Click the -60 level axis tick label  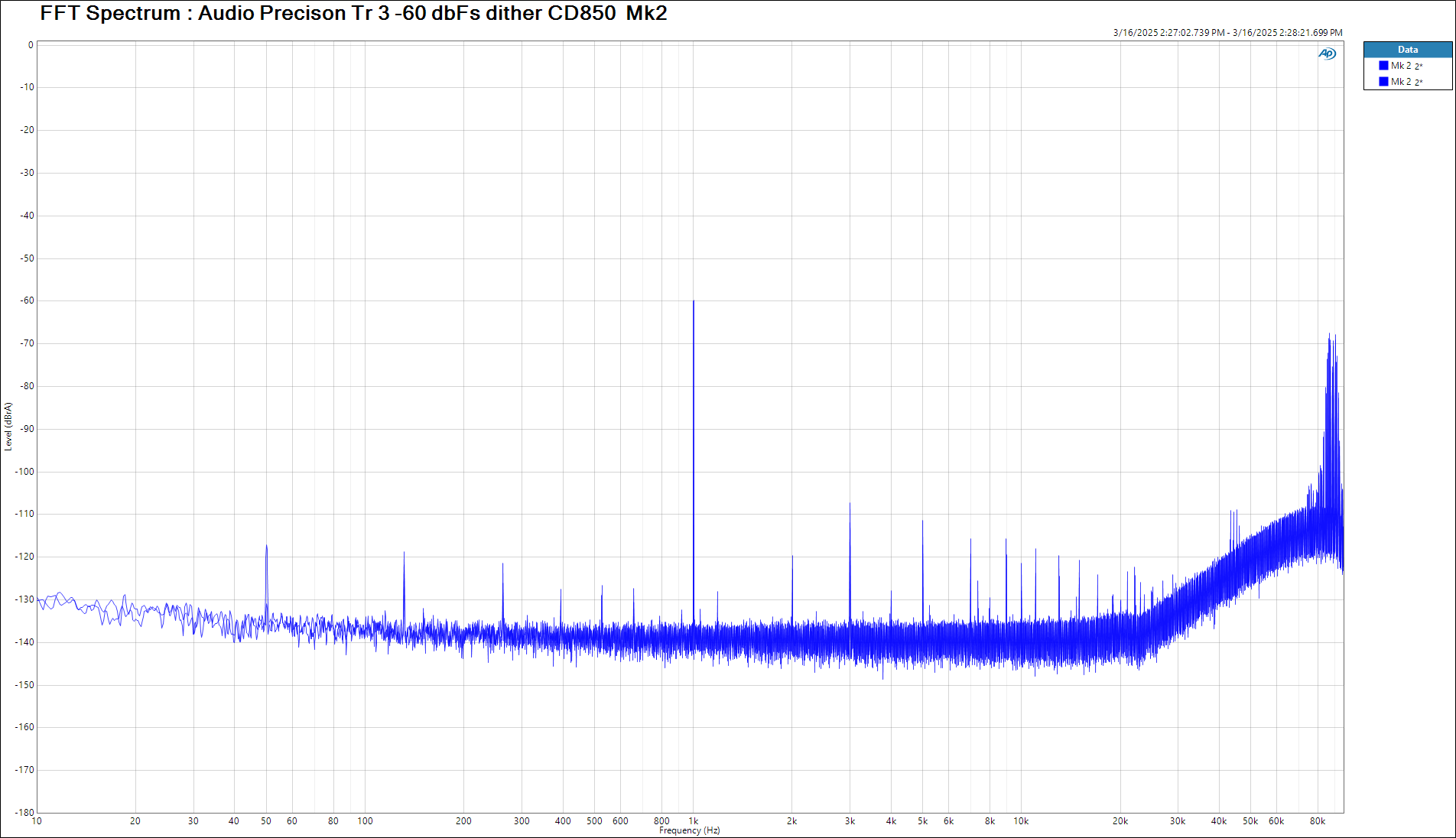coord(28,300)
